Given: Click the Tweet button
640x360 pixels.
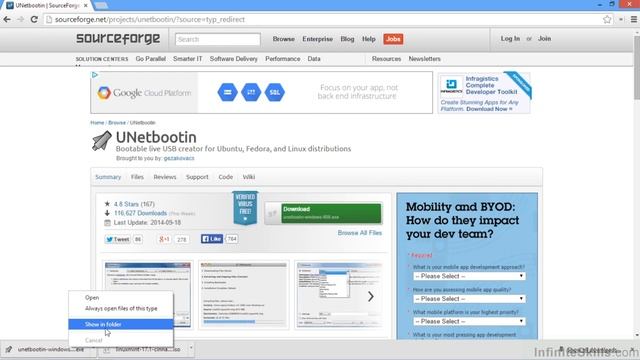Looking at the screenshot, I should 118,239.
